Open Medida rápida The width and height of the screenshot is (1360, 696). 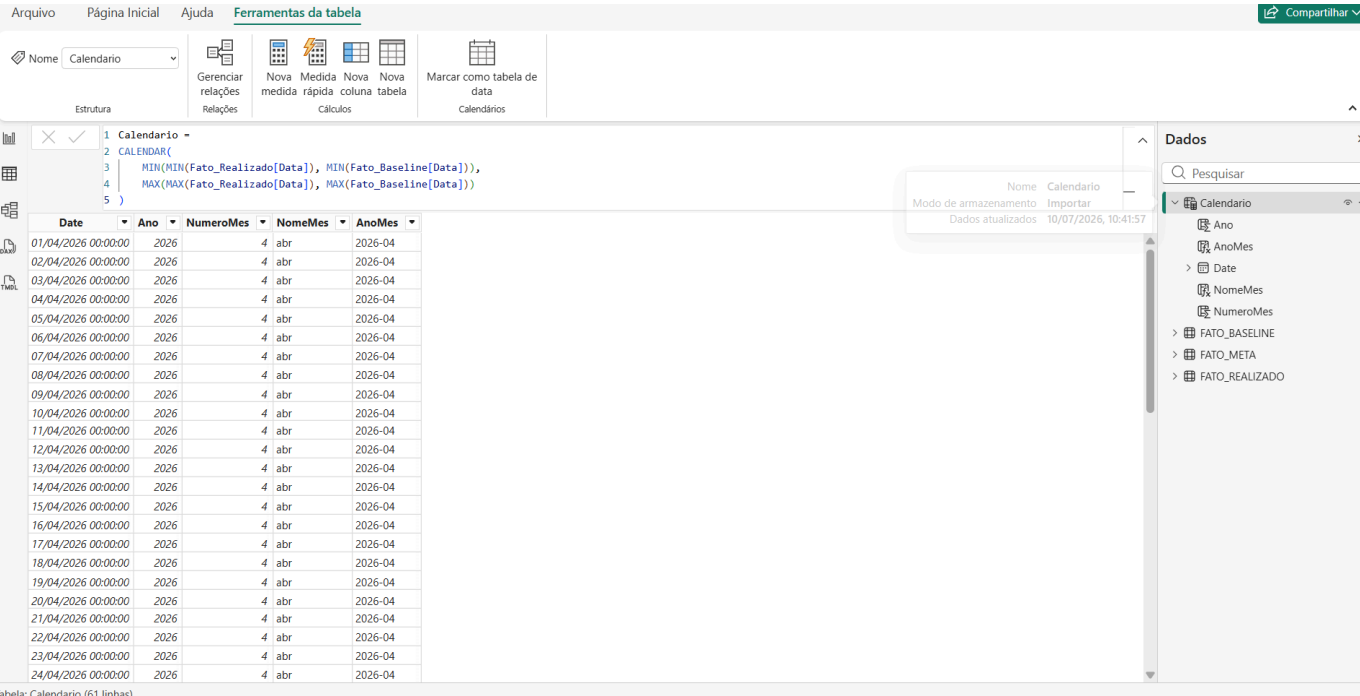click(x=318, y=69)
